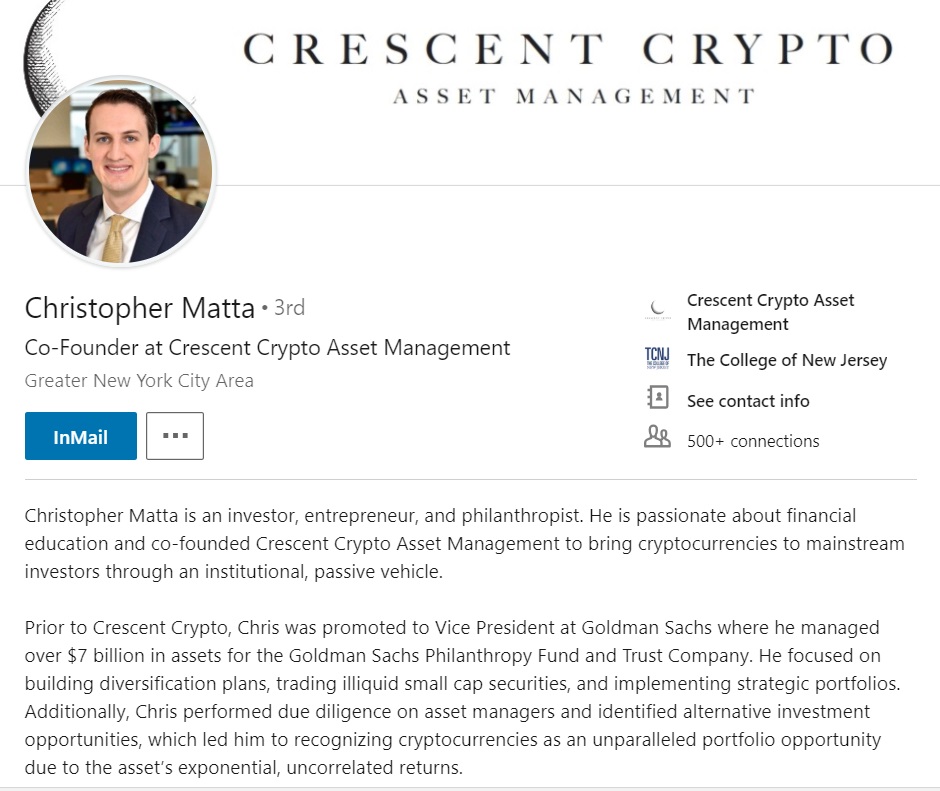
Task: Click the name Christopher Matta heading
Action: click(140, 308)
